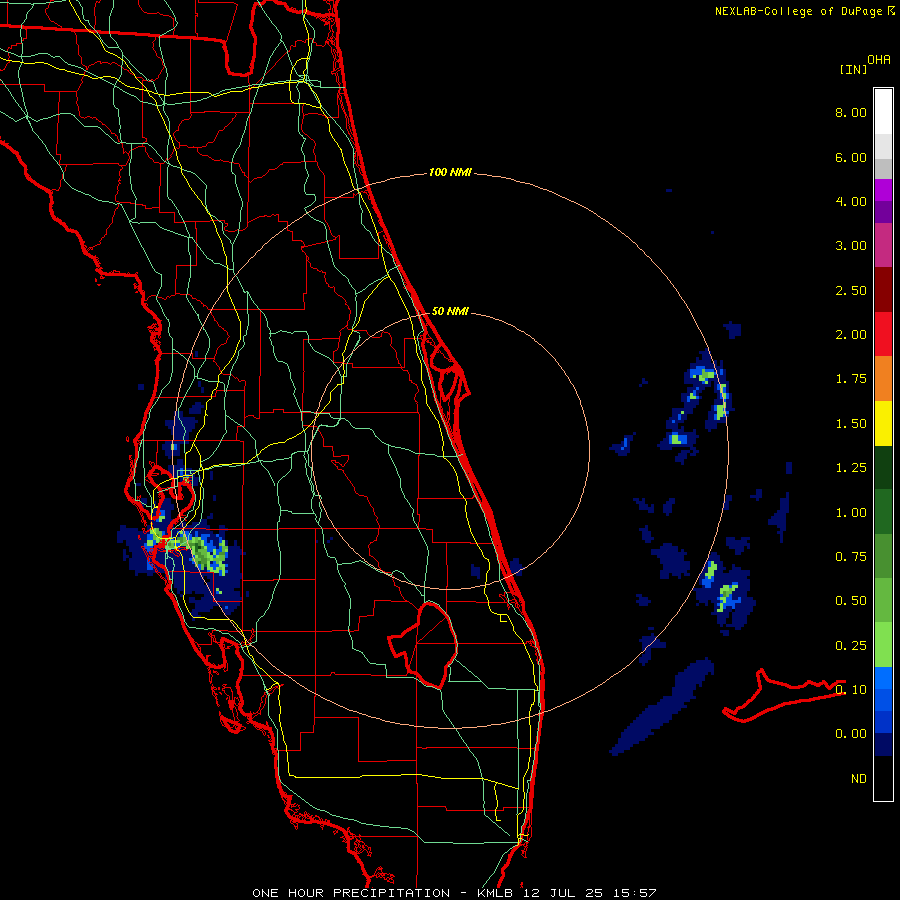This screenshot has height=900, width=900.
Task: Click the "0.25" legend value
Action: (x=851, y=646)
